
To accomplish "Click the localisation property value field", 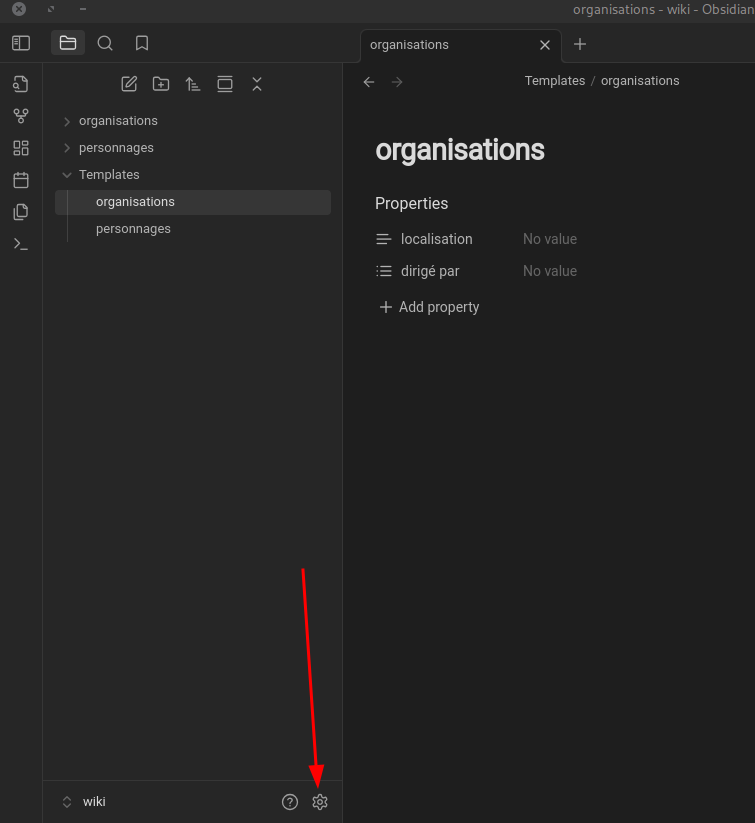I will click(x=550, y=240).
